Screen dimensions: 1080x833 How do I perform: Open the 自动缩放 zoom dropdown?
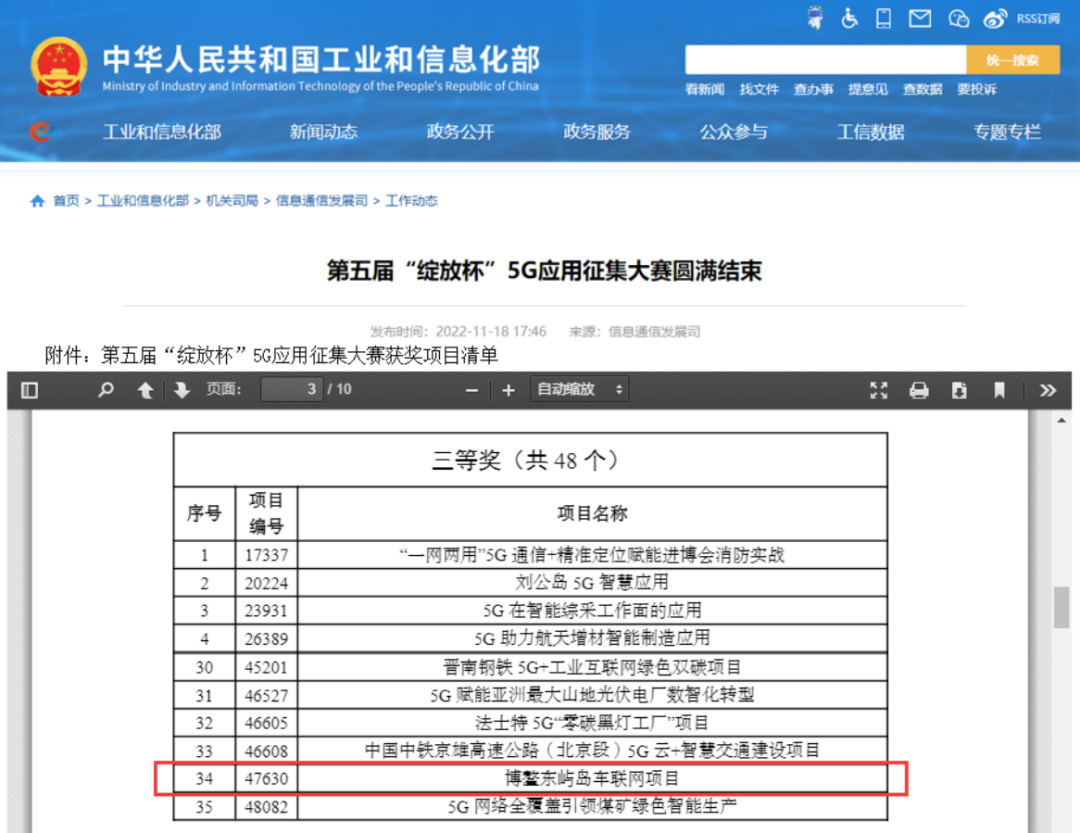point(581,390)
